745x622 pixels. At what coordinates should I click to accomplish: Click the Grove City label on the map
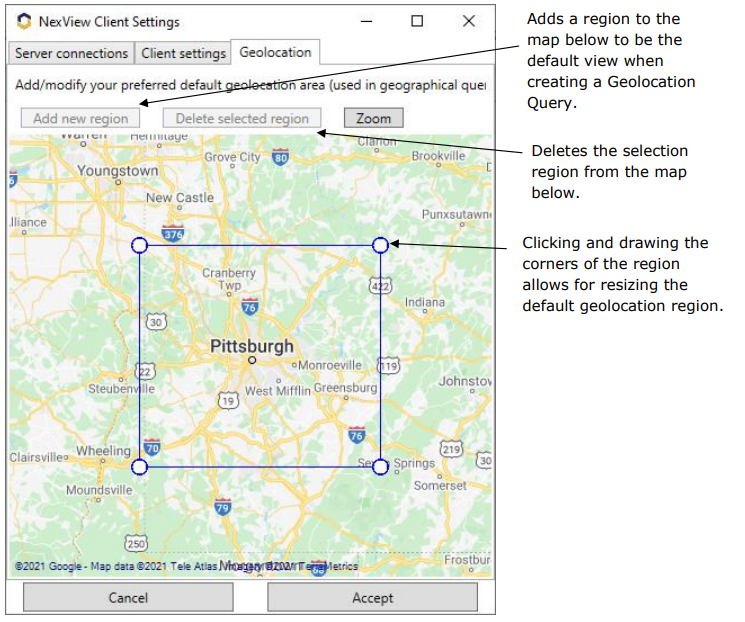coord(232,157)
